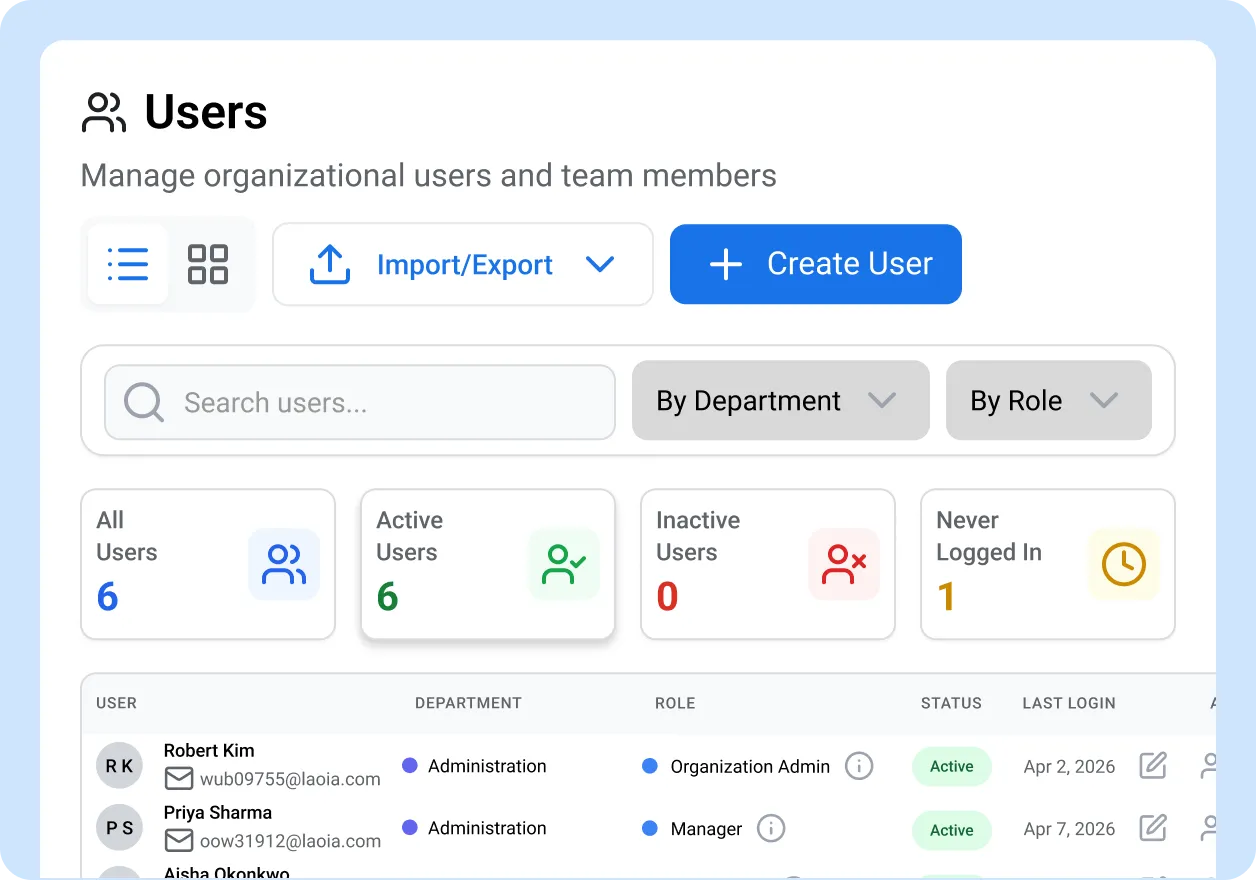Switch to list view layout

click(x=128, y=264)
